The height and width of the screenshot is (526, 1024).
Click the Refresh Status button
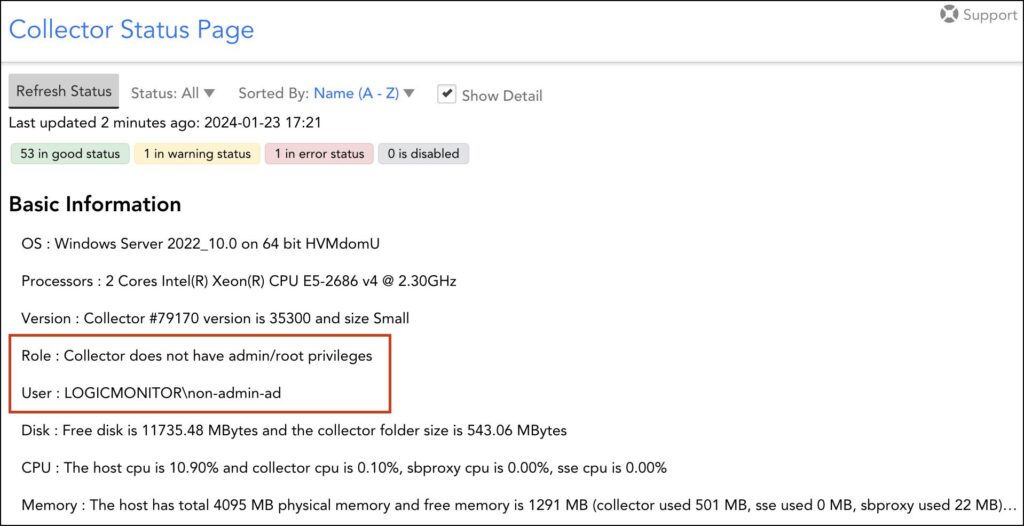point(64,91)
